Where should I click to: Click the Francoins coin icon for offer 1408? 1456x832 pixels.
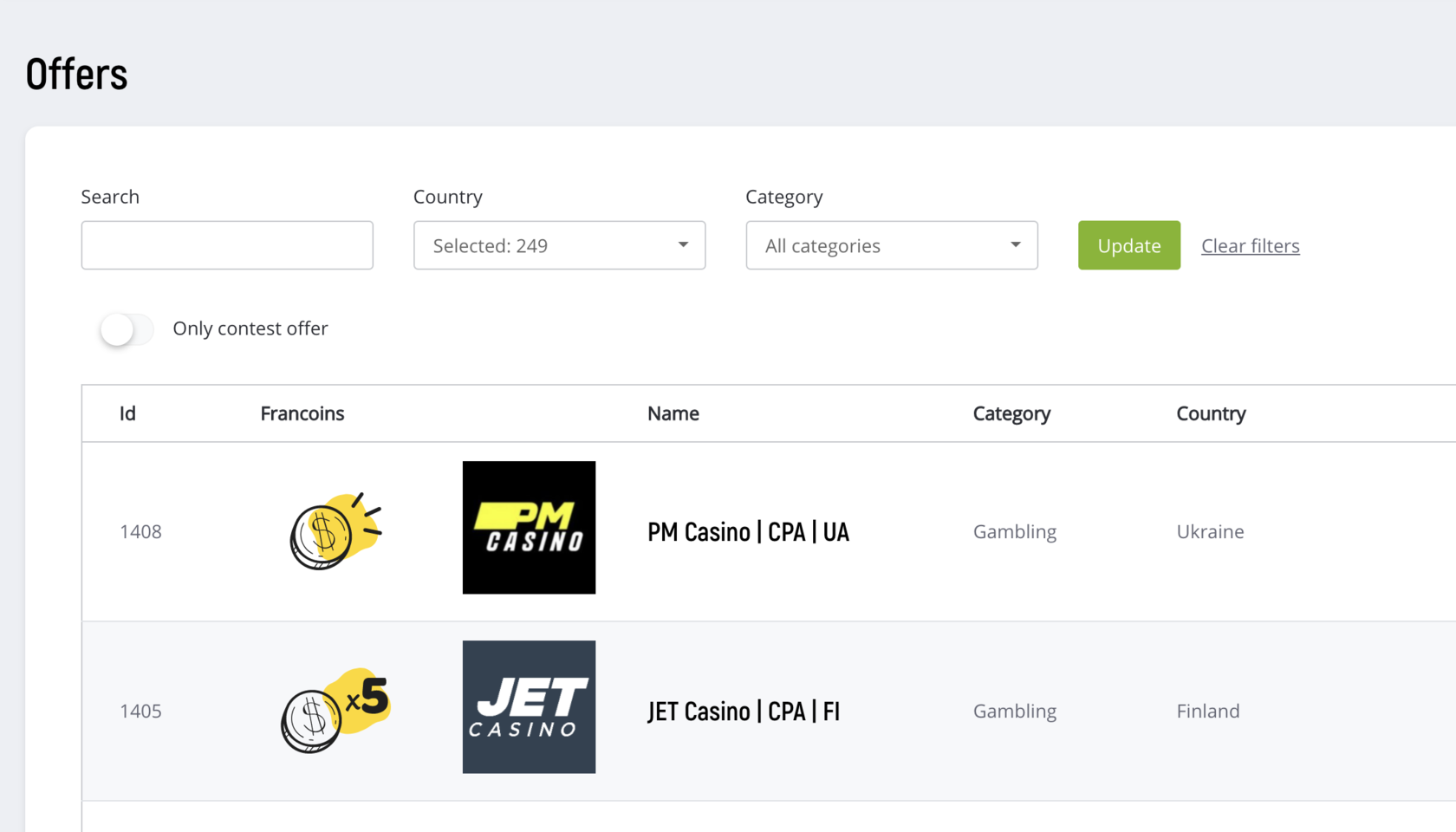[336, 531]
